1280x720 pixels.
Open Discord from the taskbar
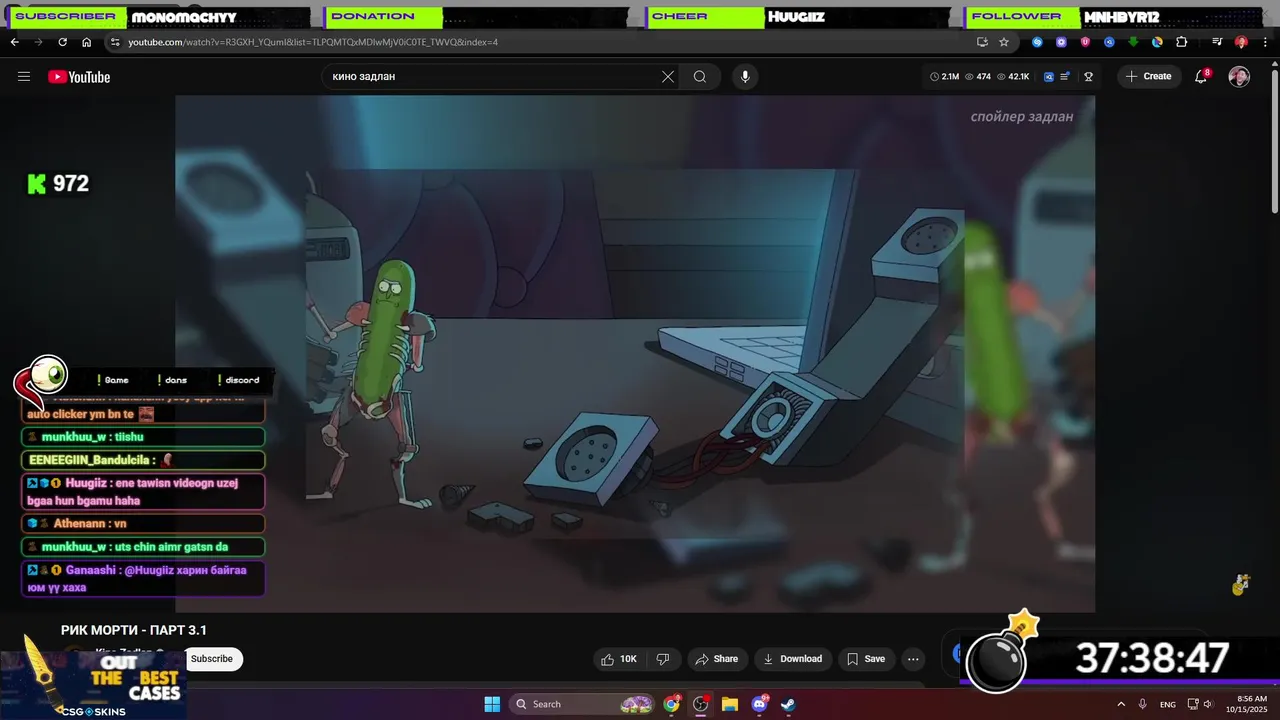pos(759,704)
